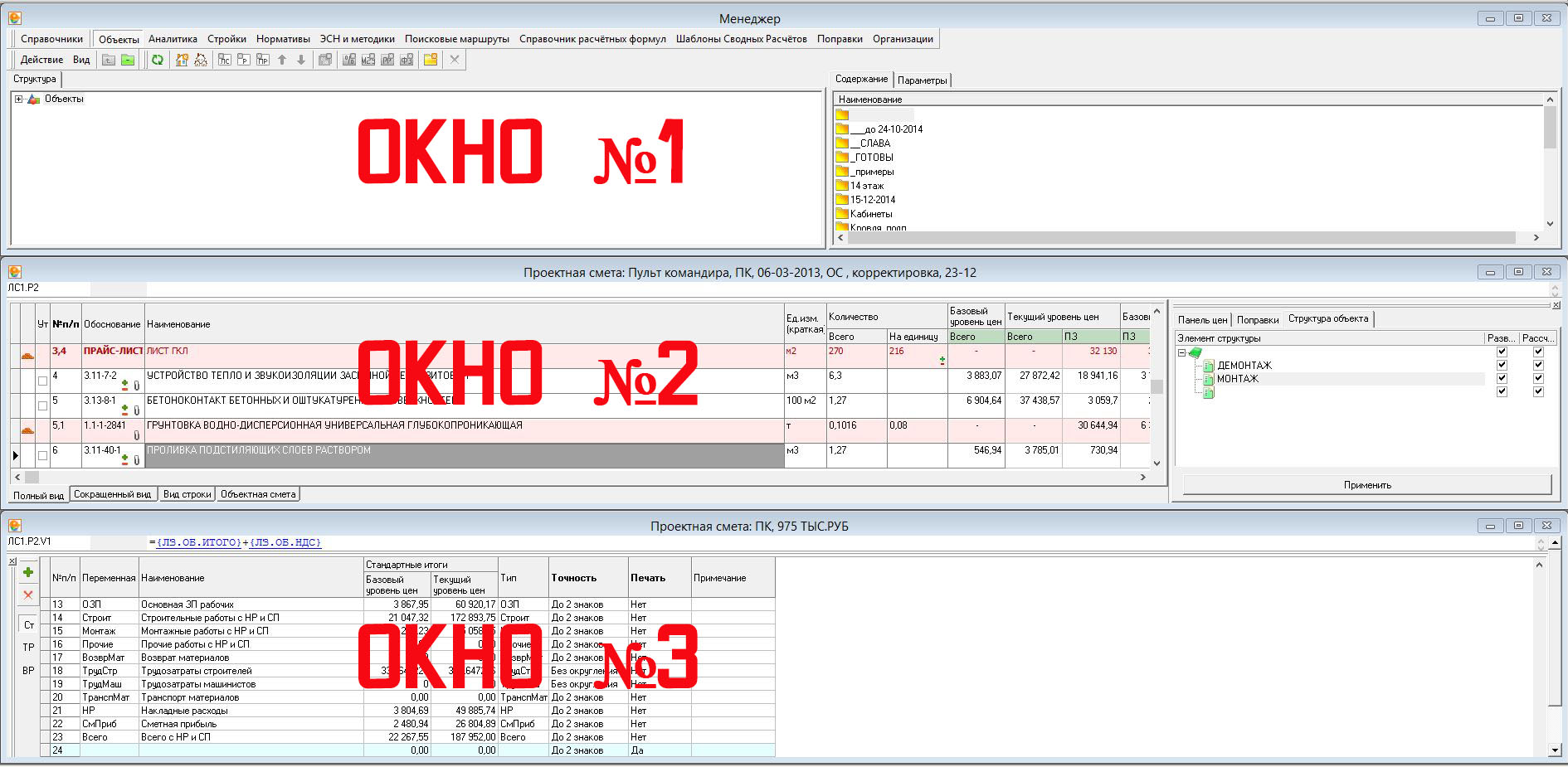
Task: Select the МОНТАЖ structure element
Action: [x=1237, y=379]
